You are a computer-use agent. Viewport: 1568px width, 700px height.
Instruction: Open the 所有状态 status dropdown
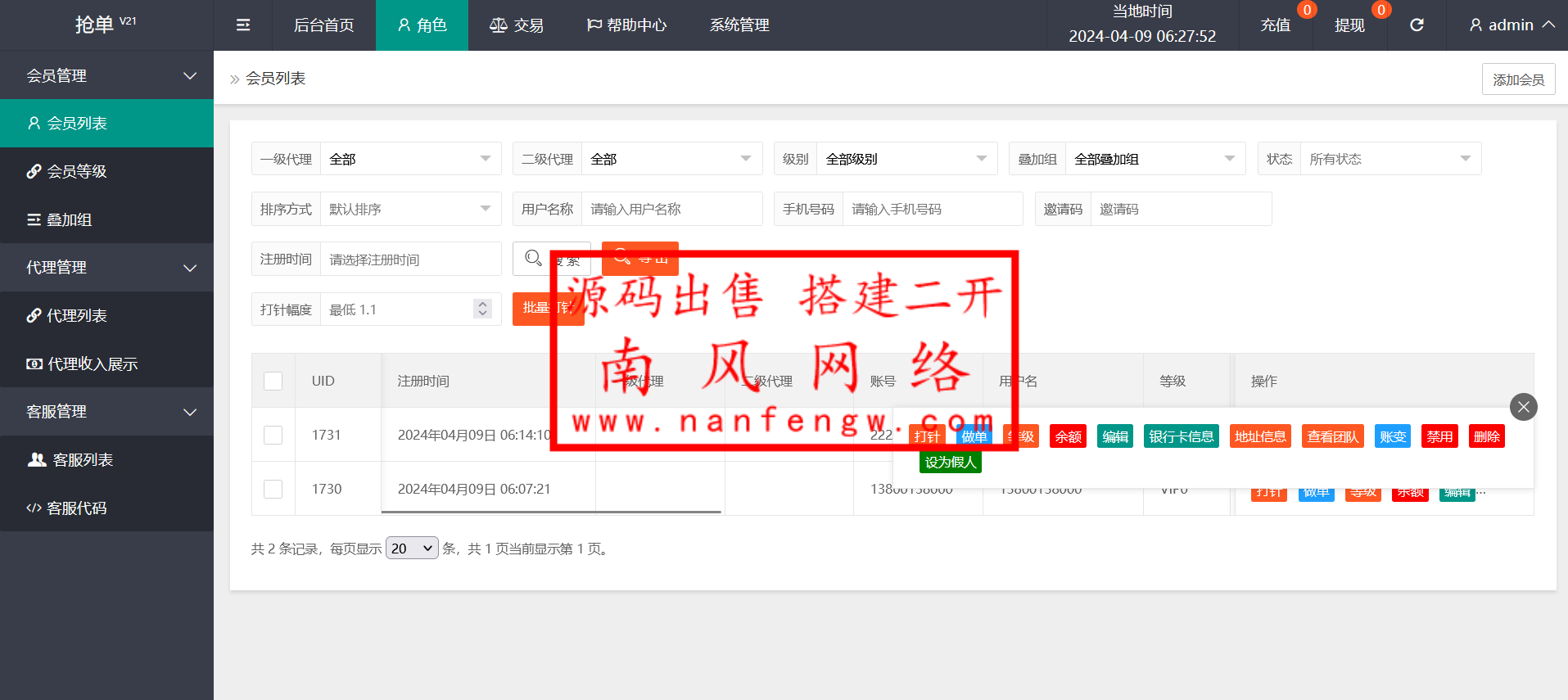tap(1390, 159)
